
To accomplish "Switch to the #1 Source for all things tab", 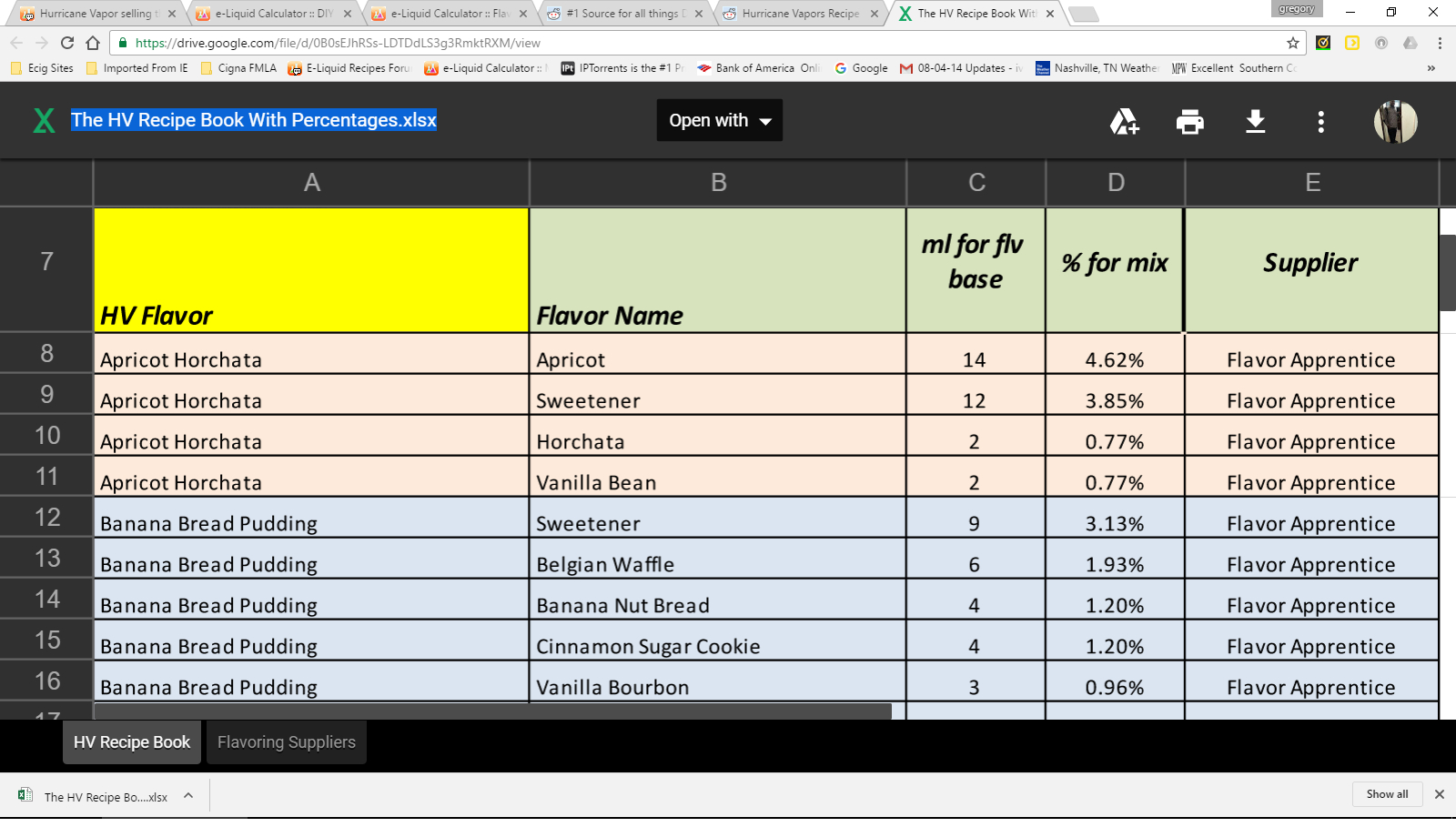I will pos(624,14).
